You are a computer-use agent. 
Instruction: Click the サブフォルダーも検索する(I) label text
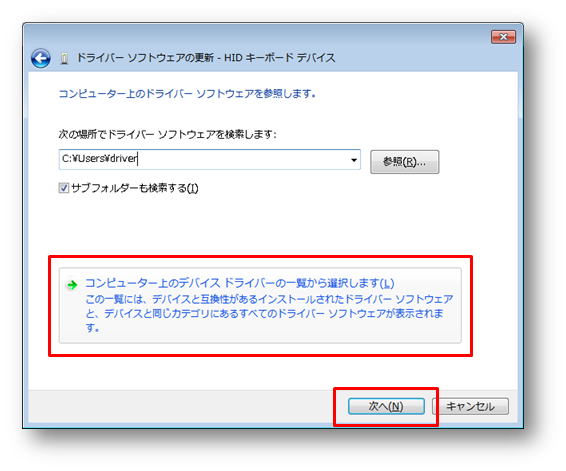point(135,188)
